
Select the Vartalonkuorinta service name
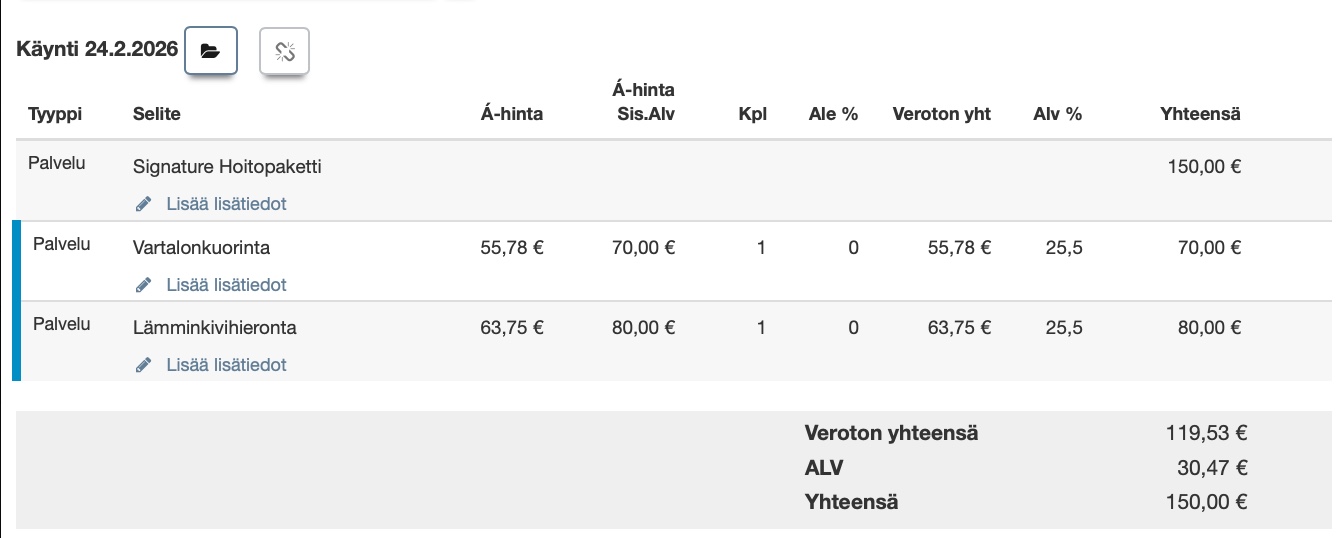click(201, 247)
